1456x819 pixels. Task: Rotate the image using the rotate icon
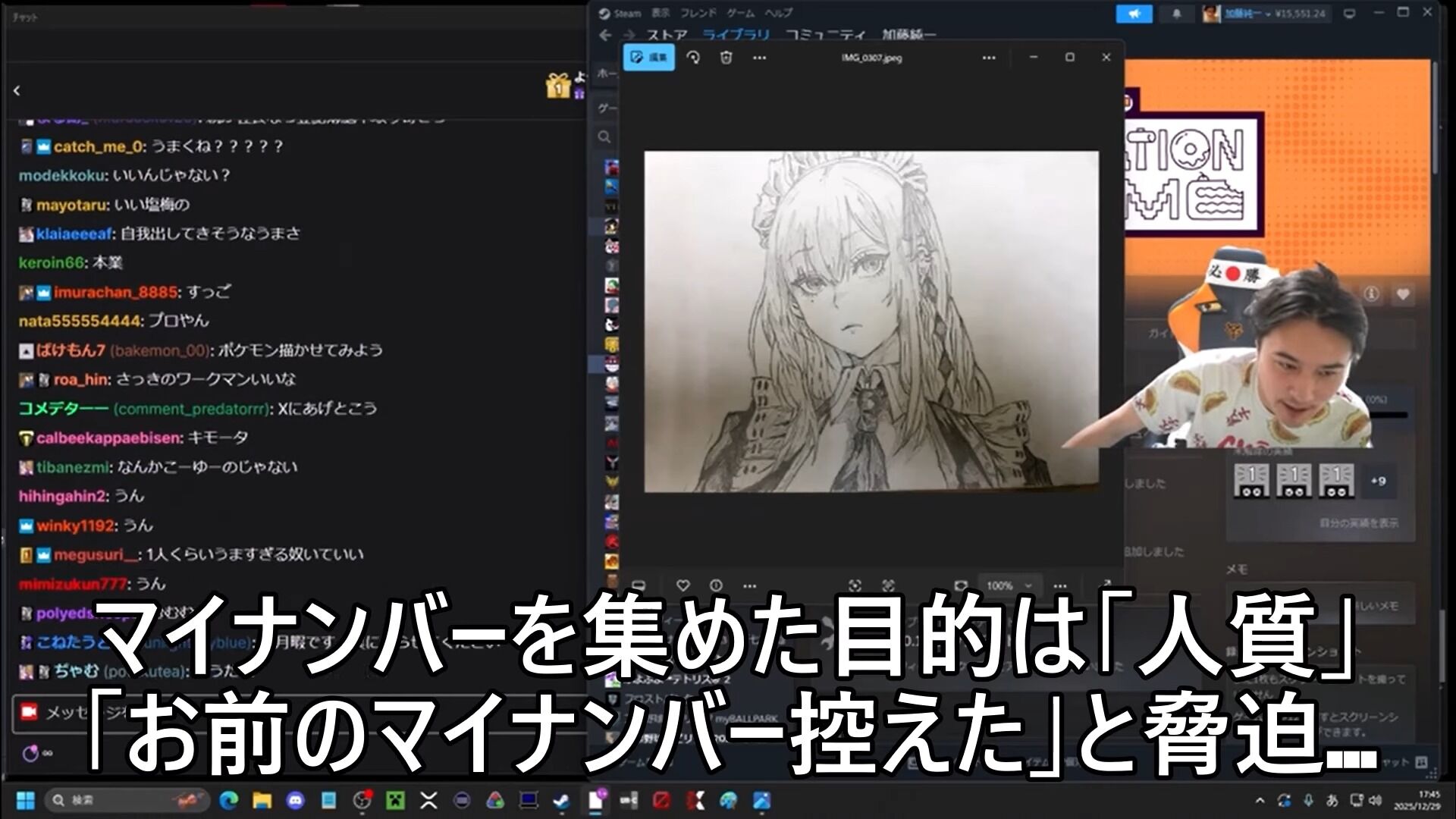click(692, 58)
